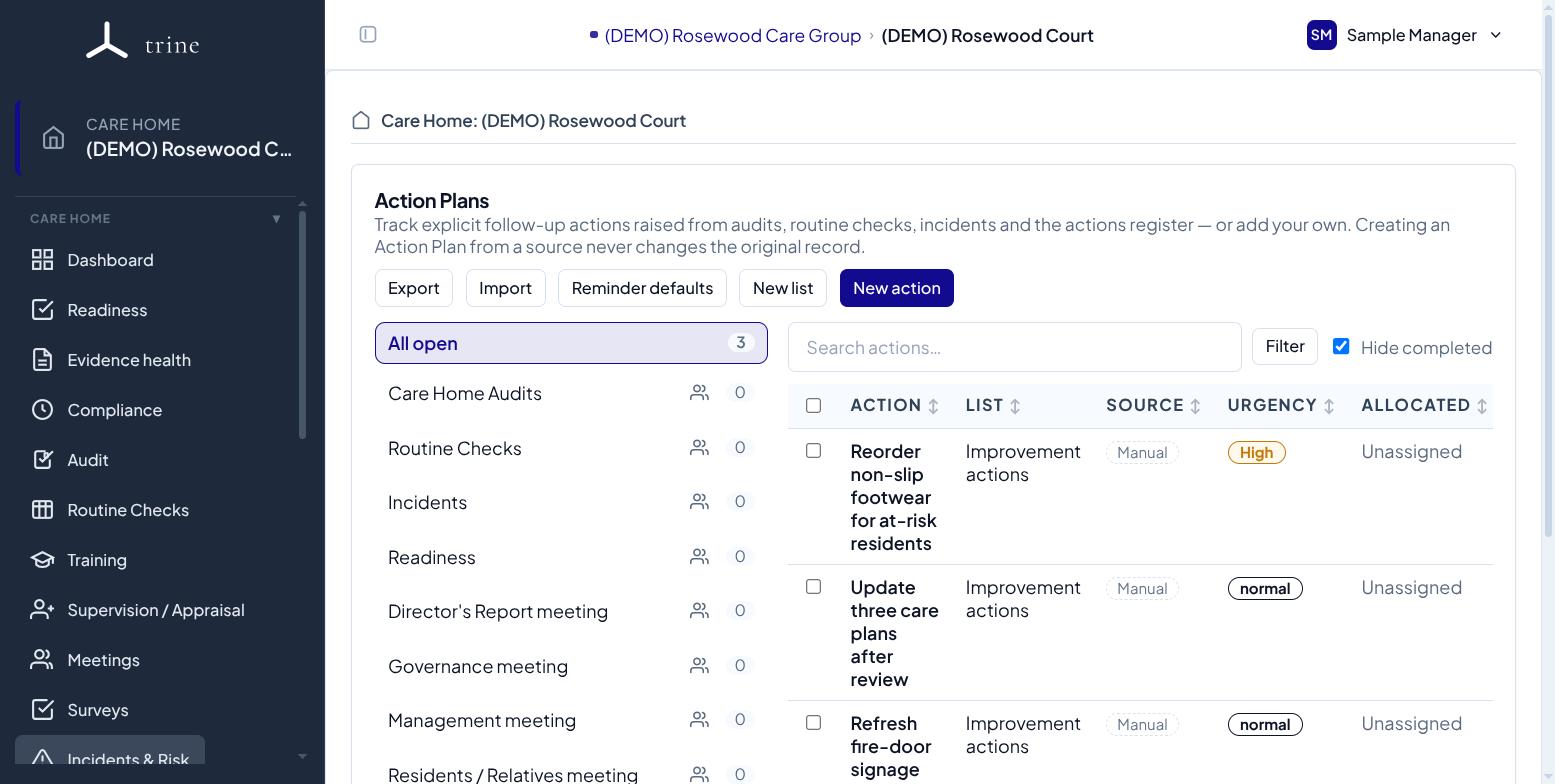Click the Routine Checks table icon

pos(42,510)
